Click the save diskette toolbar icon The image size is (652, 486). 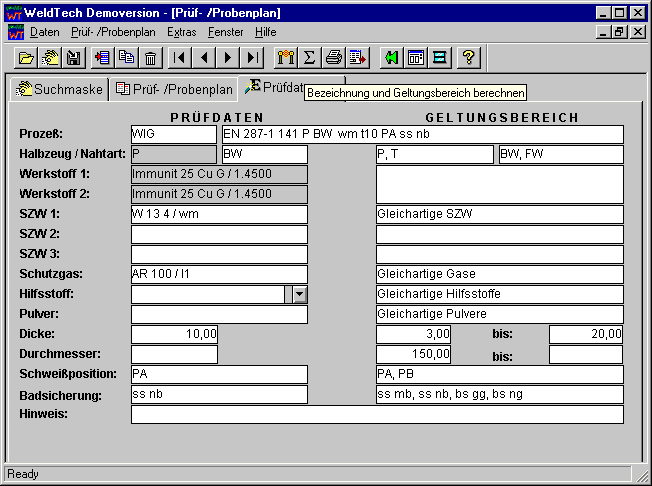pos(73,57)
